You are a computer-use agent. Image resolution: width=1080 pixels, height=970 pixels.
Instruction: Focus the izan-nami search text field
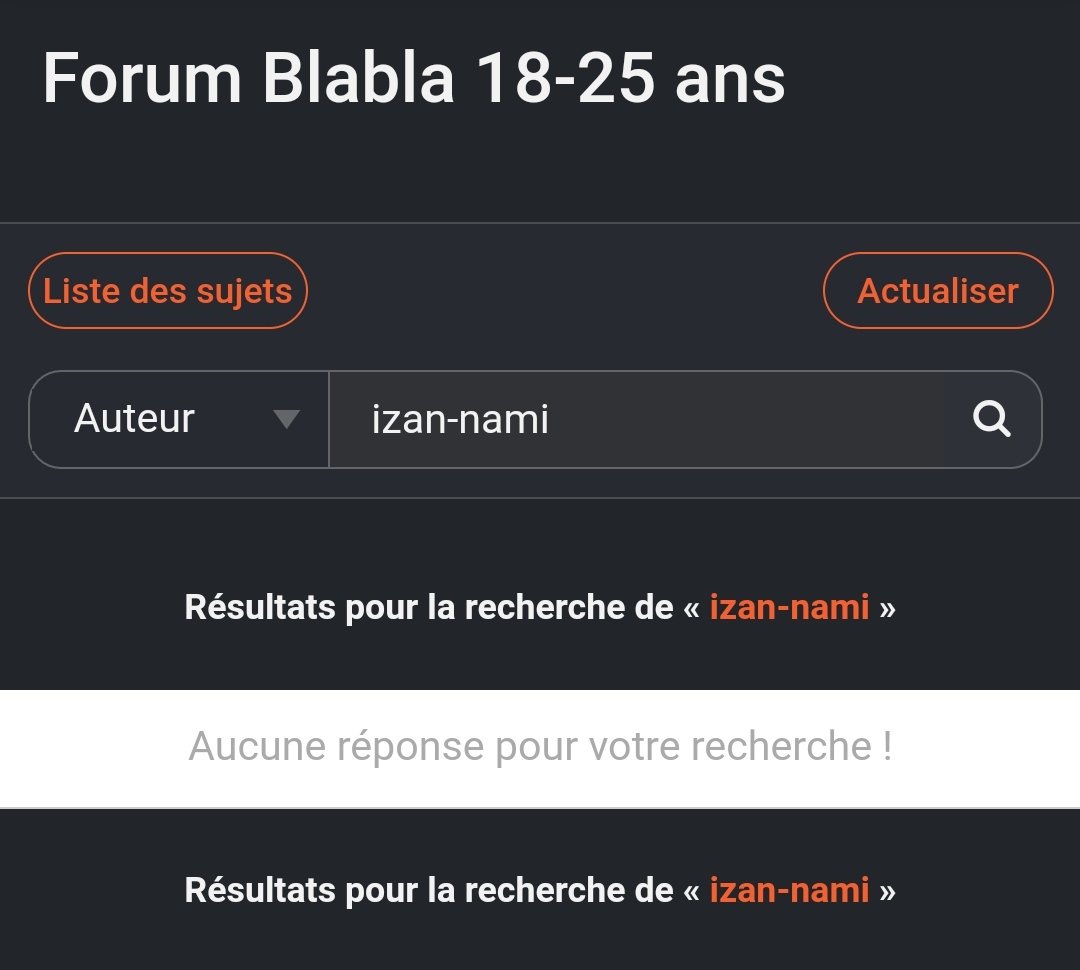tap(637, 419)
